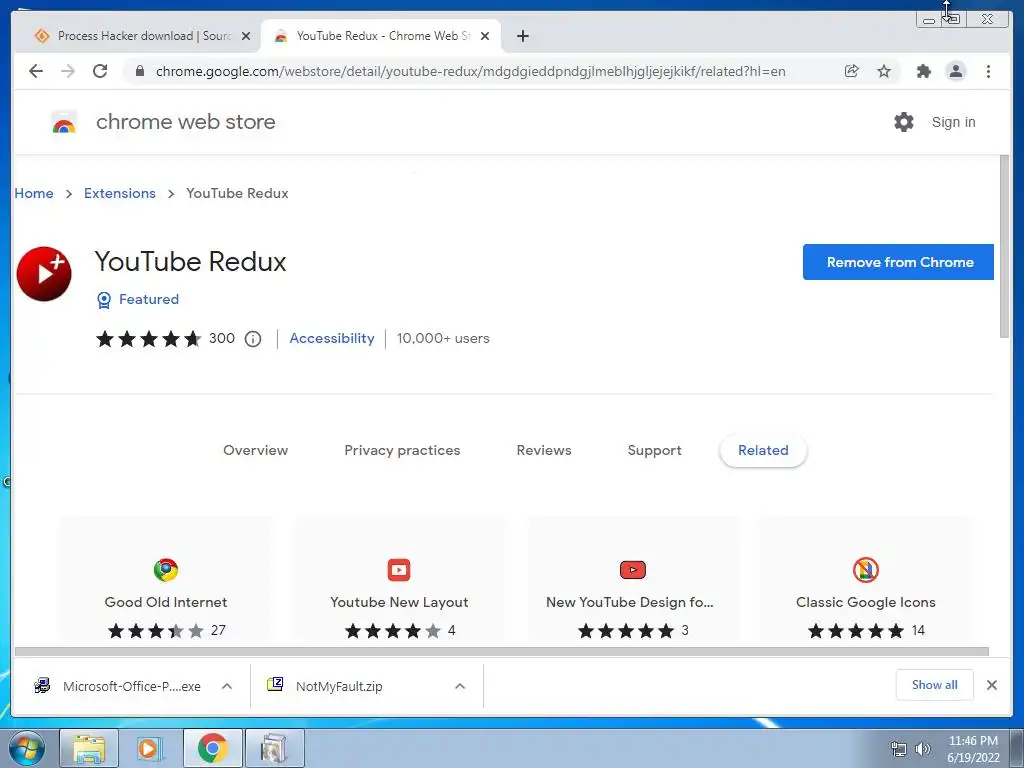The image size is (1024, 768).
Task: Open the New YouTube Design extension icon
Action: click(x=632, y=569)
